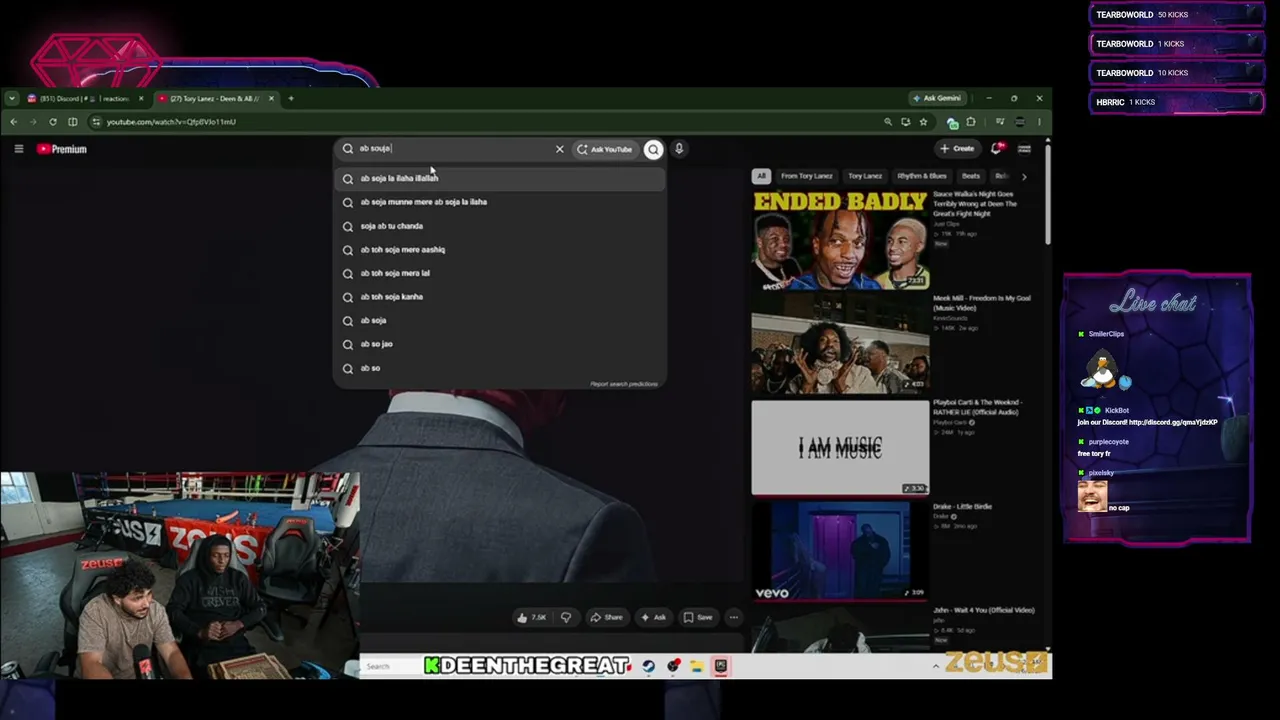This screenshot has width=1280, height=720.
Task: Save the video with the Save button
Action: [698, 617]
